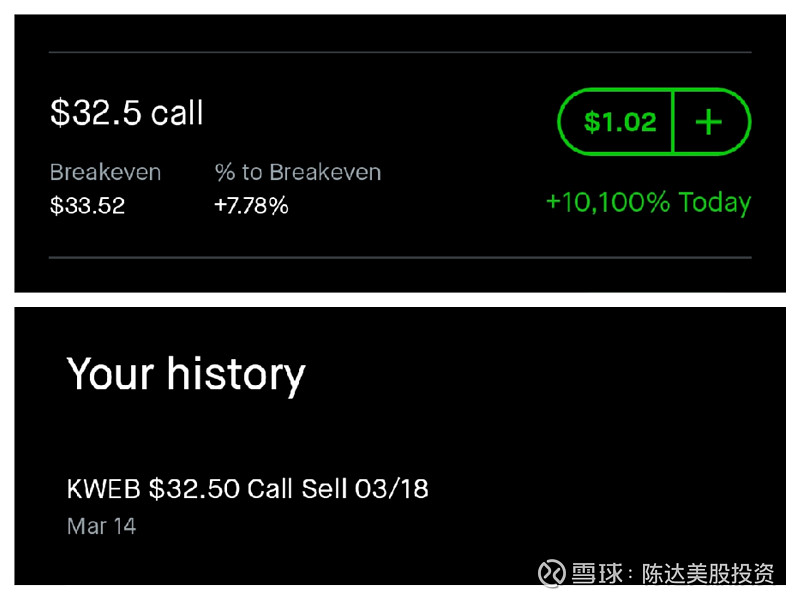Click the Xueqiu snowball logo icon
This screenshot has height=600, width=800.
tap(552, 573)
